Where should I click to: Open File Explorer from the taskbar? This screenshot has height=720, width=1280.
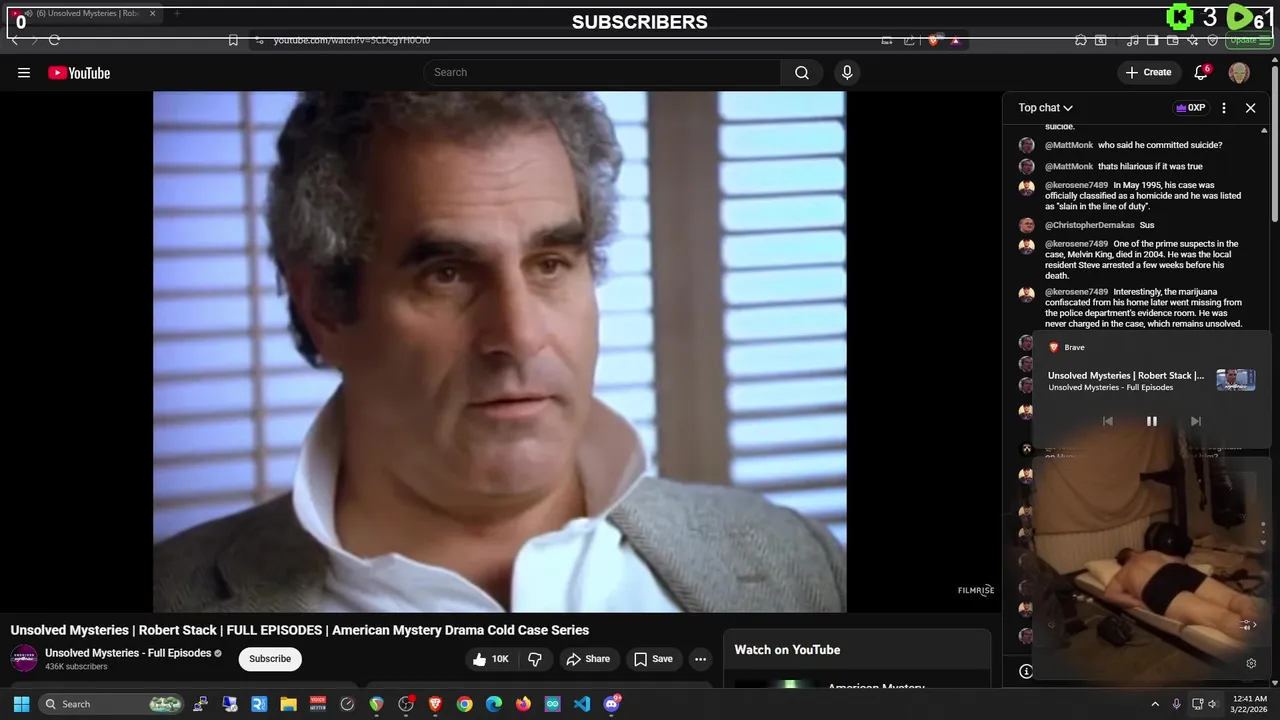coord(288,704)
